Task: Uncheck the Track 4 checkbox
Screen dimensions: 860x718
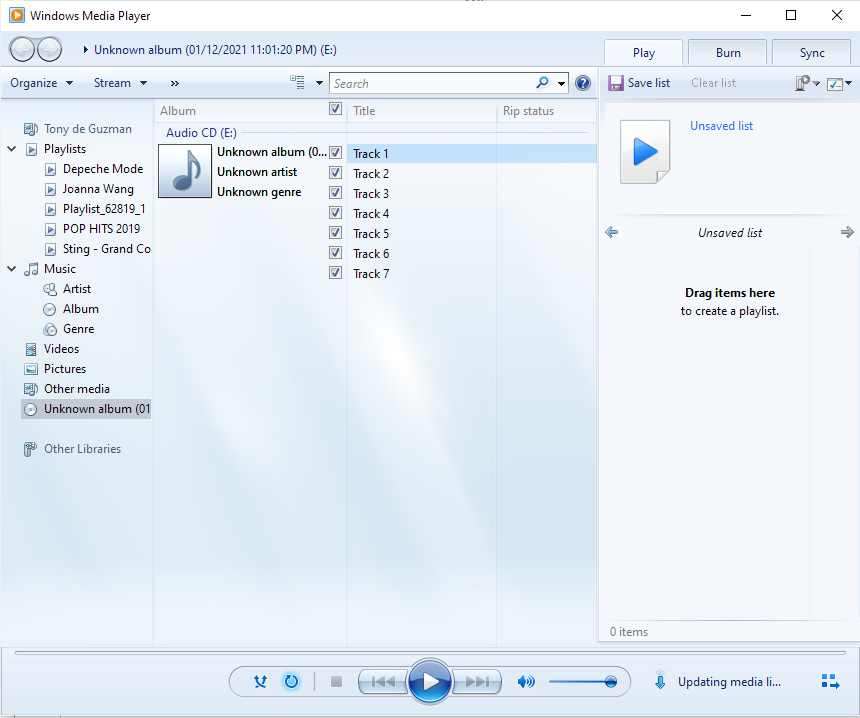Action: [336, 213]
